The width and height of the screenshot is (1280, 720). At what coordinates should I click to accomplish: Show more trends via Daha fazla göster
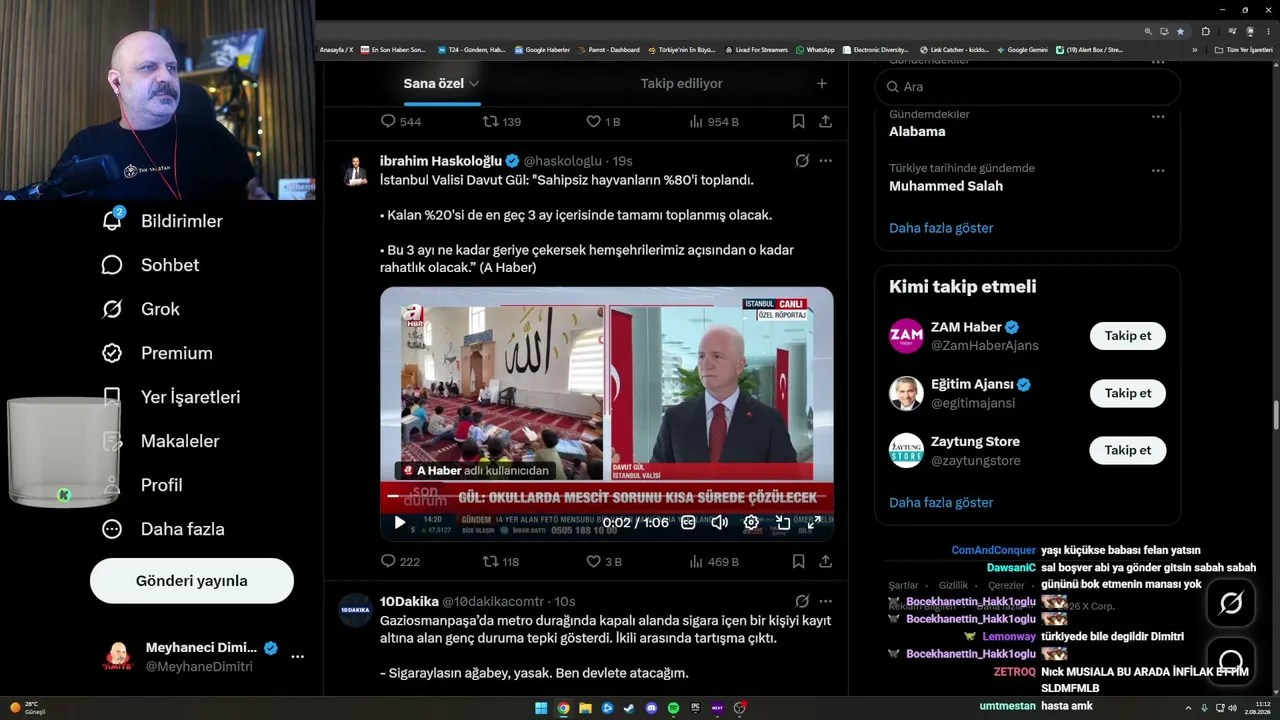[x=941, y=228]
